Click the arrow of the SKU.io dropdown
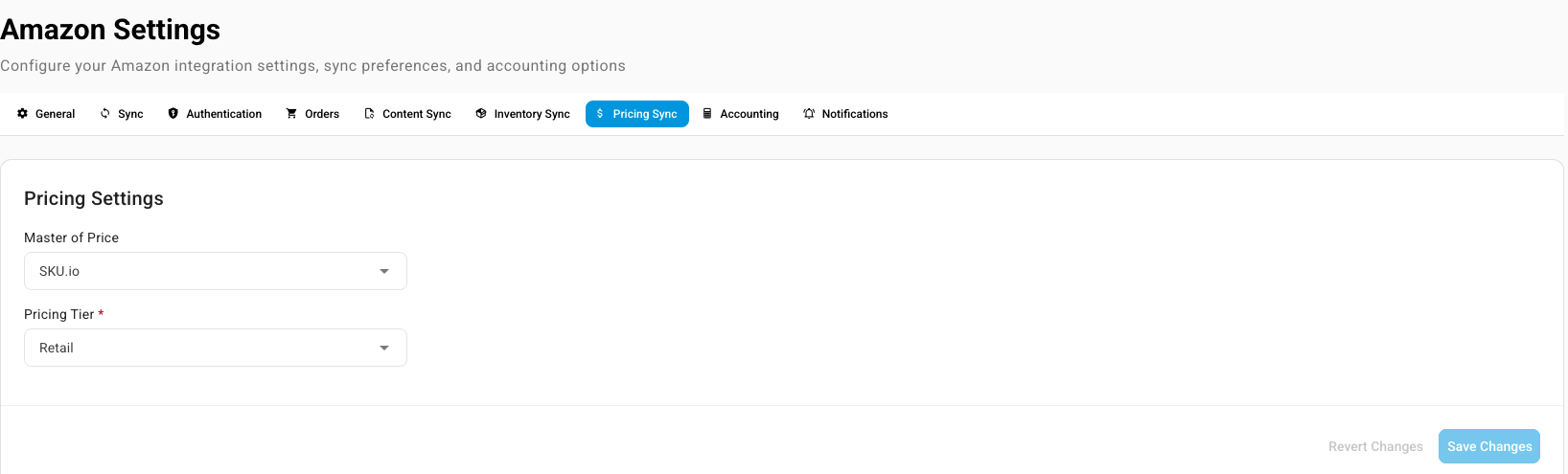The width and height of the screenshot is (1568, 474). point(384,271)
